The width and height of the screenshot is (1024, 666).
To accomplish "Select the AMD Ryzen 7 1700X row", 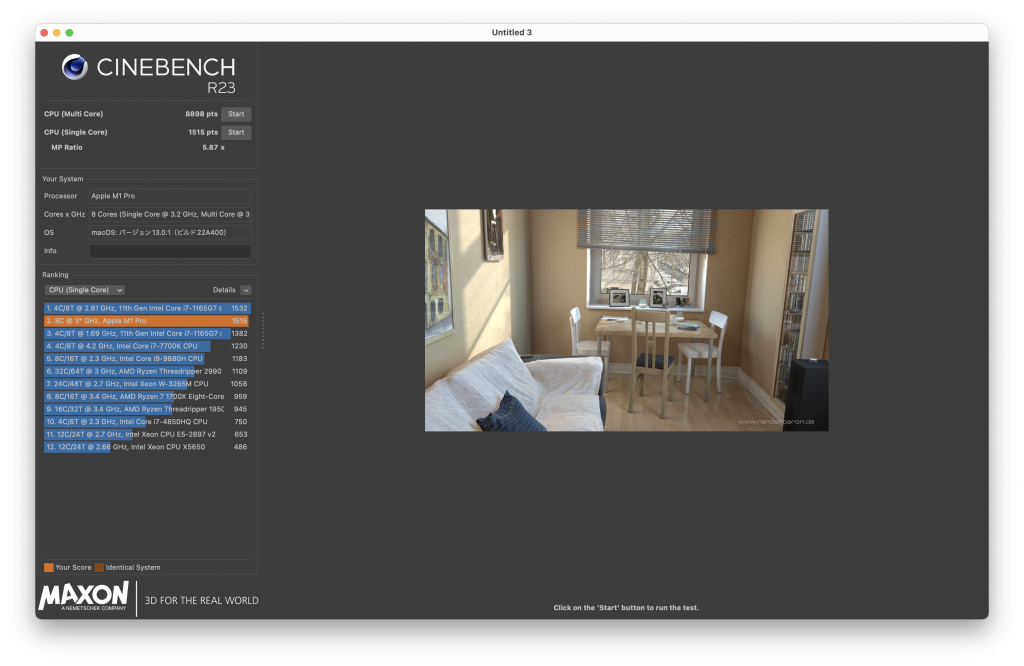I will coord(147,396).
